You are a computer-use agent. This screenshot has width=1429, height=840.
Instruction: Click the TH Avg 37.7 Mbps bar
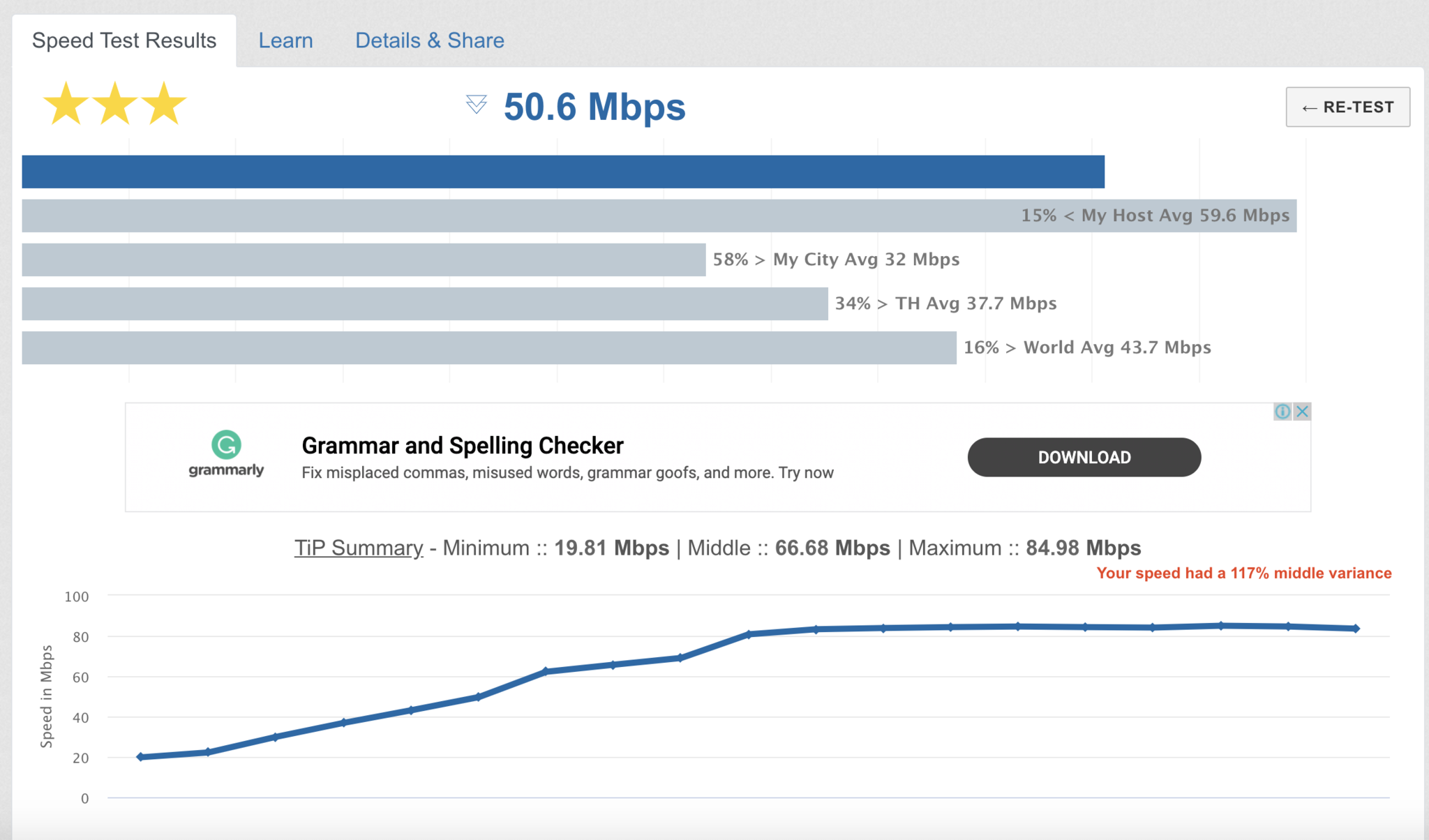(x=425, y=303)
